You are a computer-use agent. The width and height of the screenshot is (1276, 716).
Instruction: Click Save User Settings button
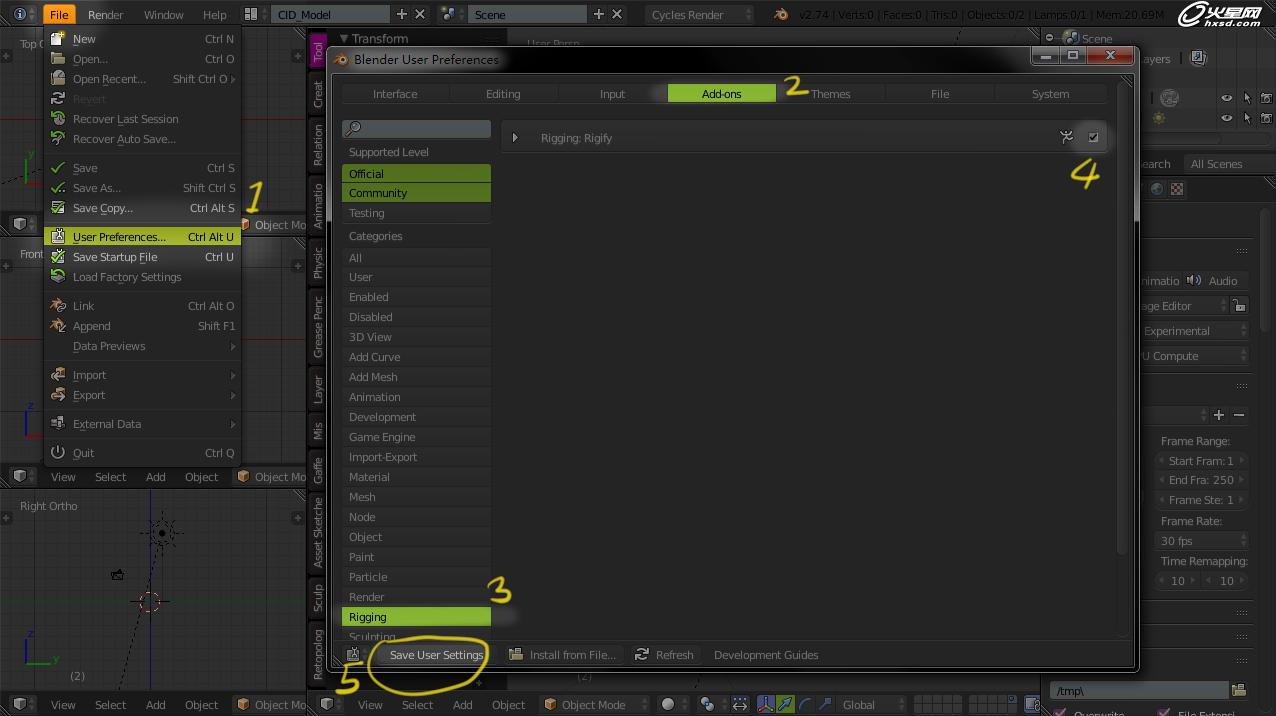coord(436,655)
